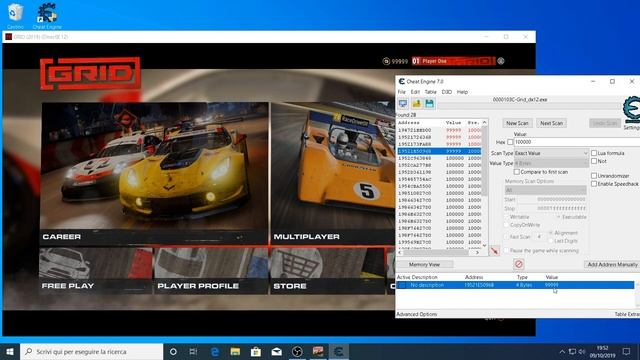
Task: Switch to Cheat Engine taskbar icon
Action: pyautogui.click(x=338, y=351)
